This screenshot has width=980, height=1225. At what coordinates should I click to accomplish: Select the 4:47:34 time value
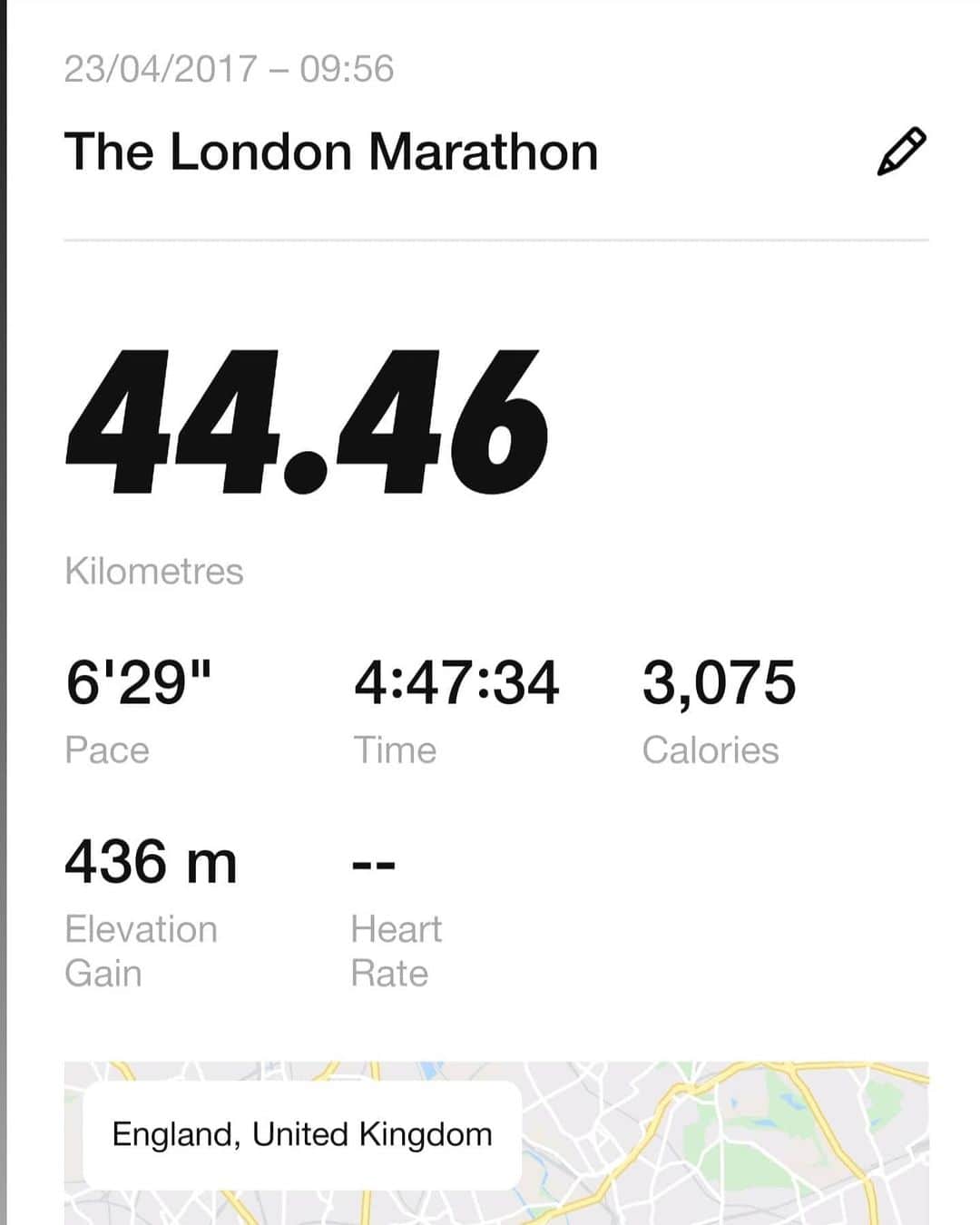click(456, 682)
